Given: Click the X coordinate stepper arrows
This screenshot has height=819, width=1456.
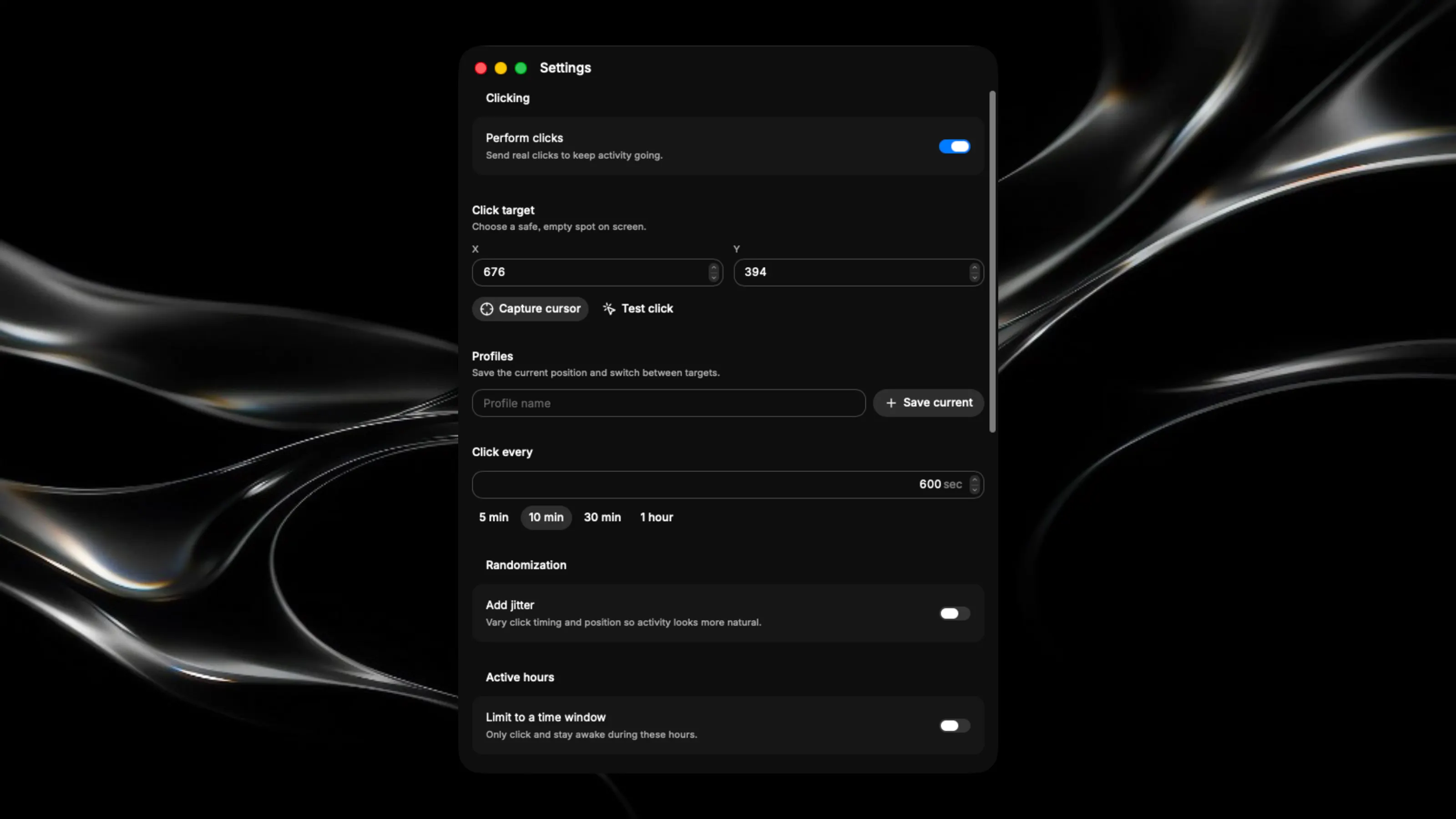Looking at the screenshot, I should click(x=713, y=273).
